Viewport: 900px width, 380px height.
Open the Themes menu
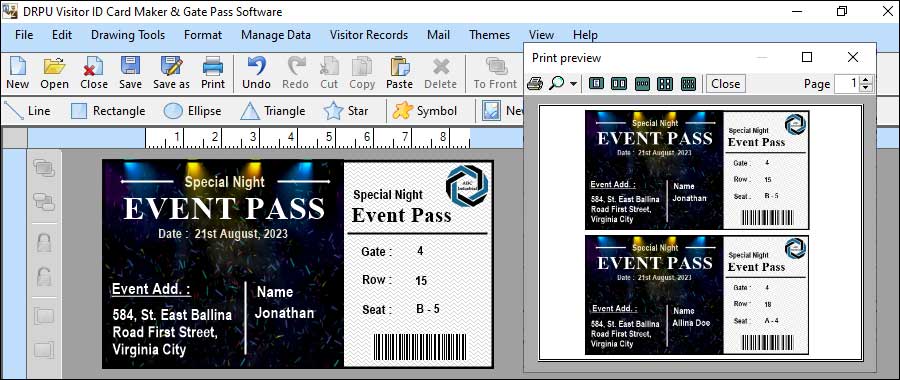(490, 35)
